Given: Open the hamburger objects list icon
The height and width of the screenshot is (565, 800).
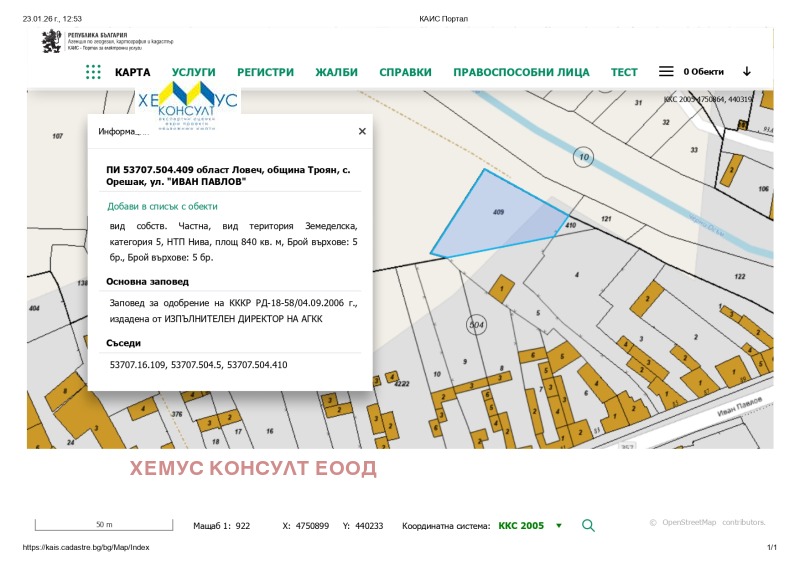Looking at the screenshot, I should [x=666, y=72].
